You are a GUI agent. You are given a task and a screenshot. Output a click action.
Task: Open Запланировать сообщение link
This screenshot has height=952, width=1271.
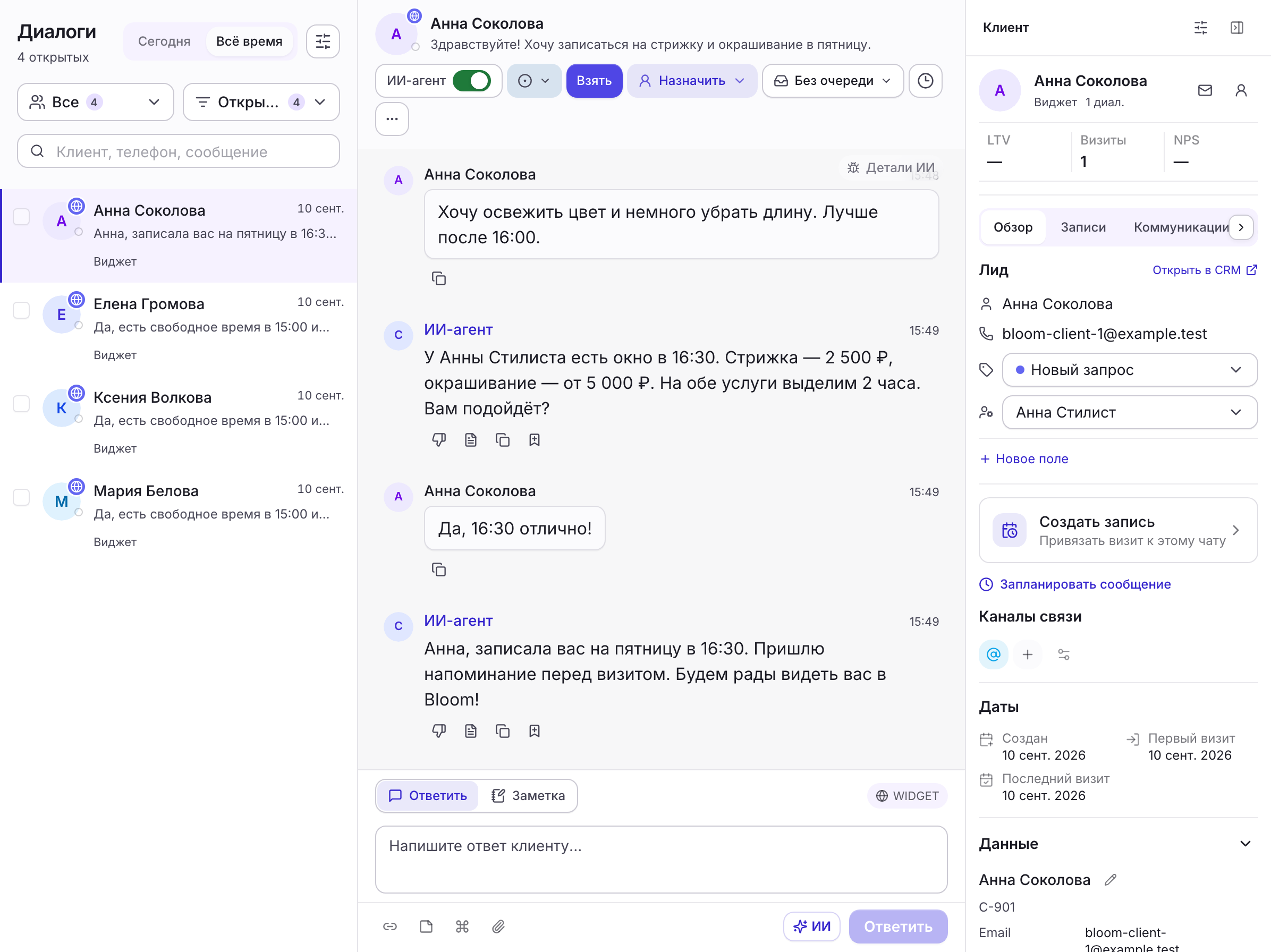pyautogui.click(x=1074, y=584)
